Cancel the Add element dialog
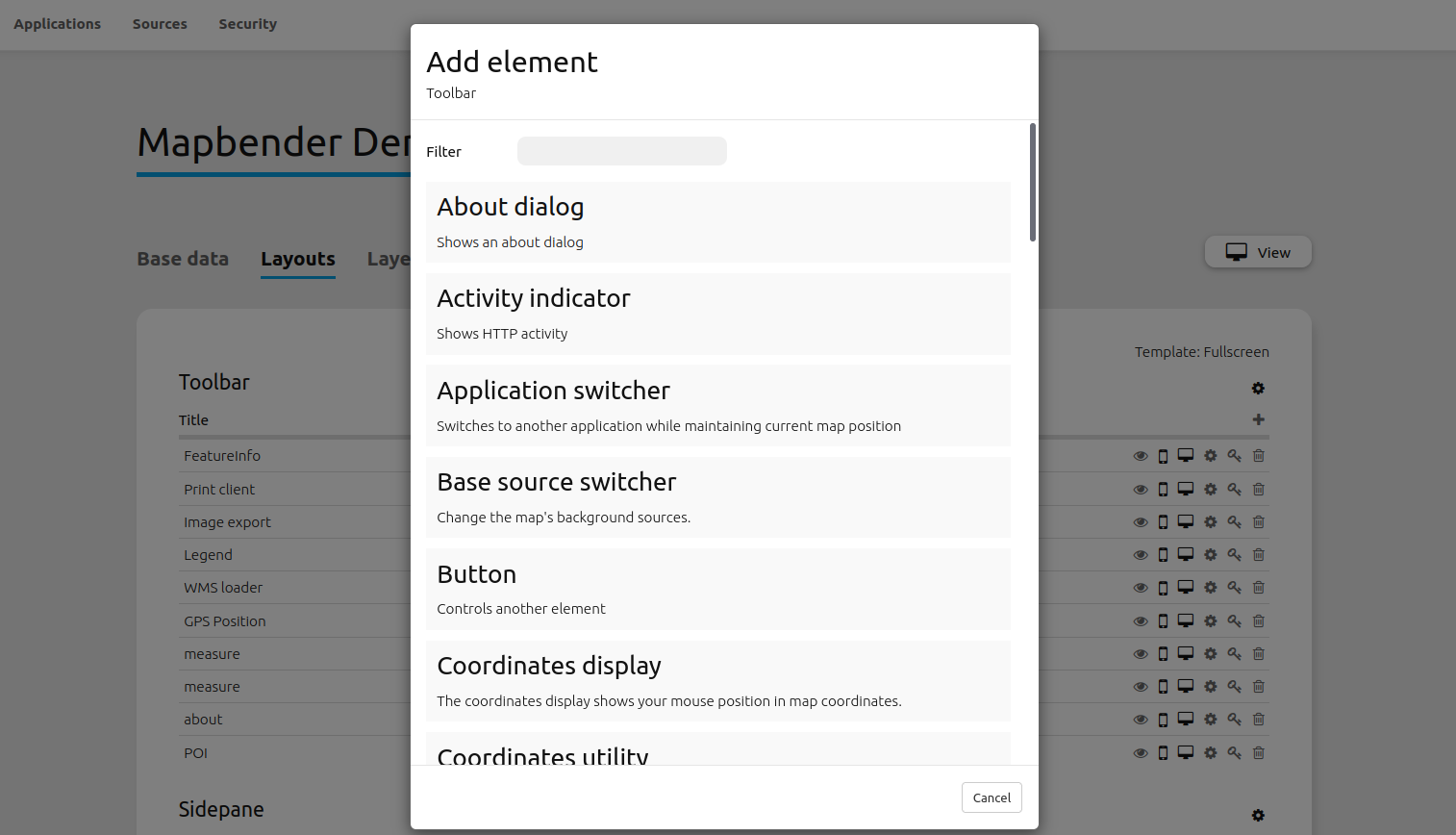Screen dimensions: 1456x835 (x=992, y=797)
